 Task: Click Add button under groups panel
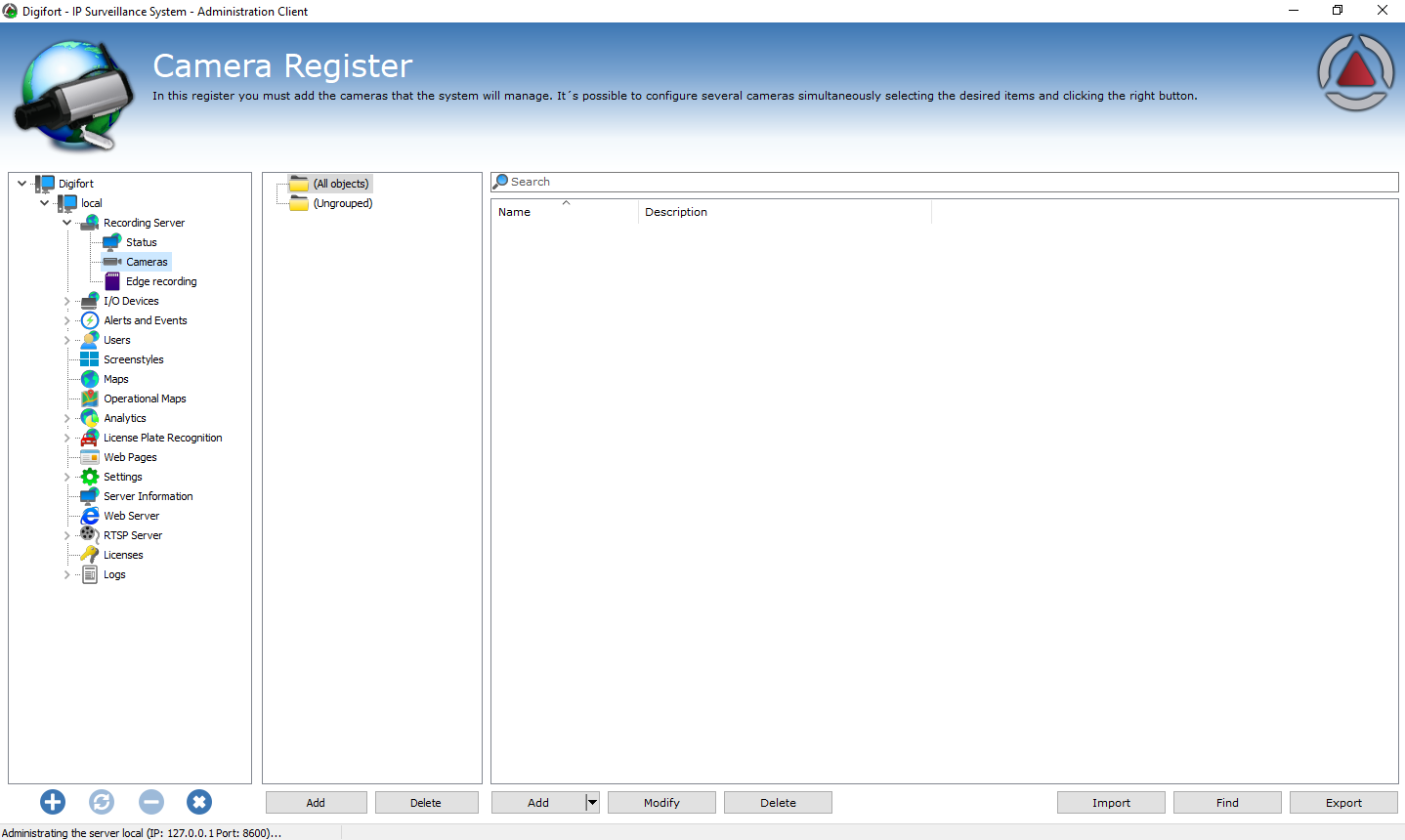point(316,802)
